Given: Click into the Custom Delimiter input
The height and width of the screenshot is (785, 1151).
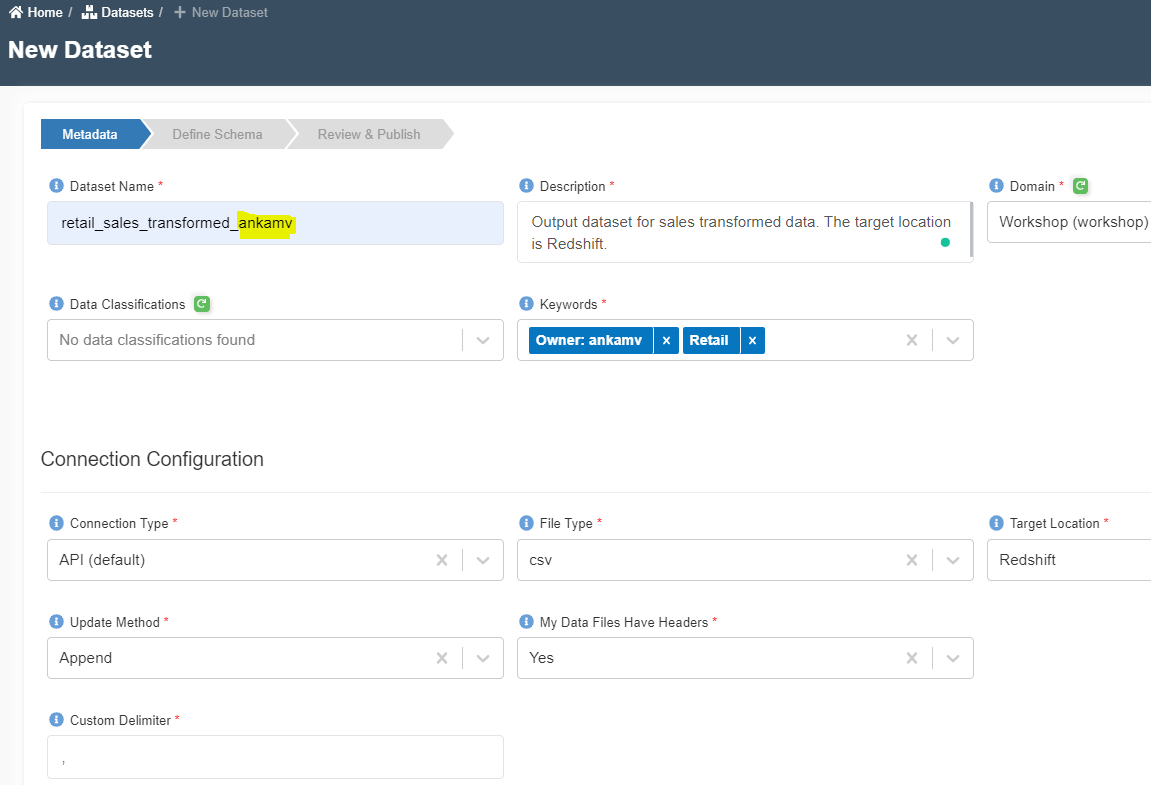Looking at the screenshot, I should click(275, 757).
